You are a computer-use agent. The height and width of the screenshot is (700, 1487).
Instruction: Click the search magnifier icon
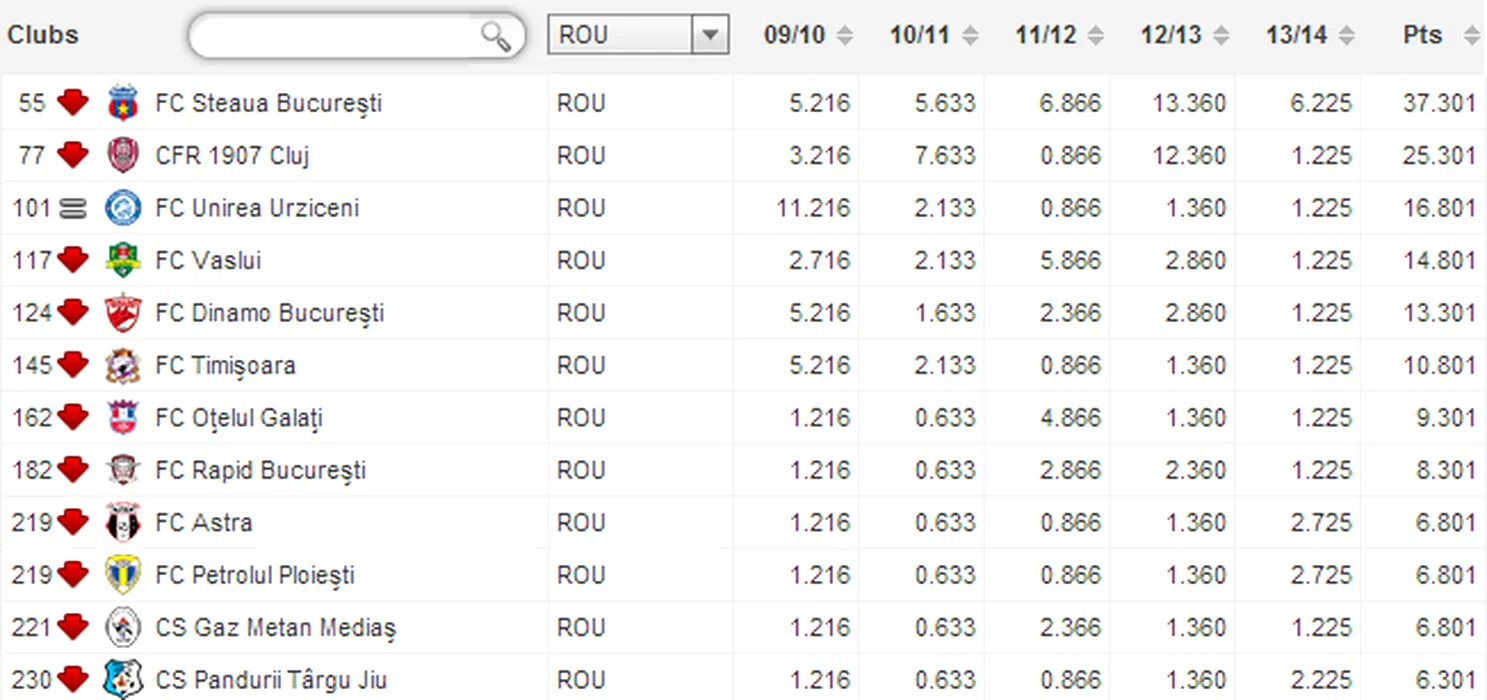click(495, 37)
